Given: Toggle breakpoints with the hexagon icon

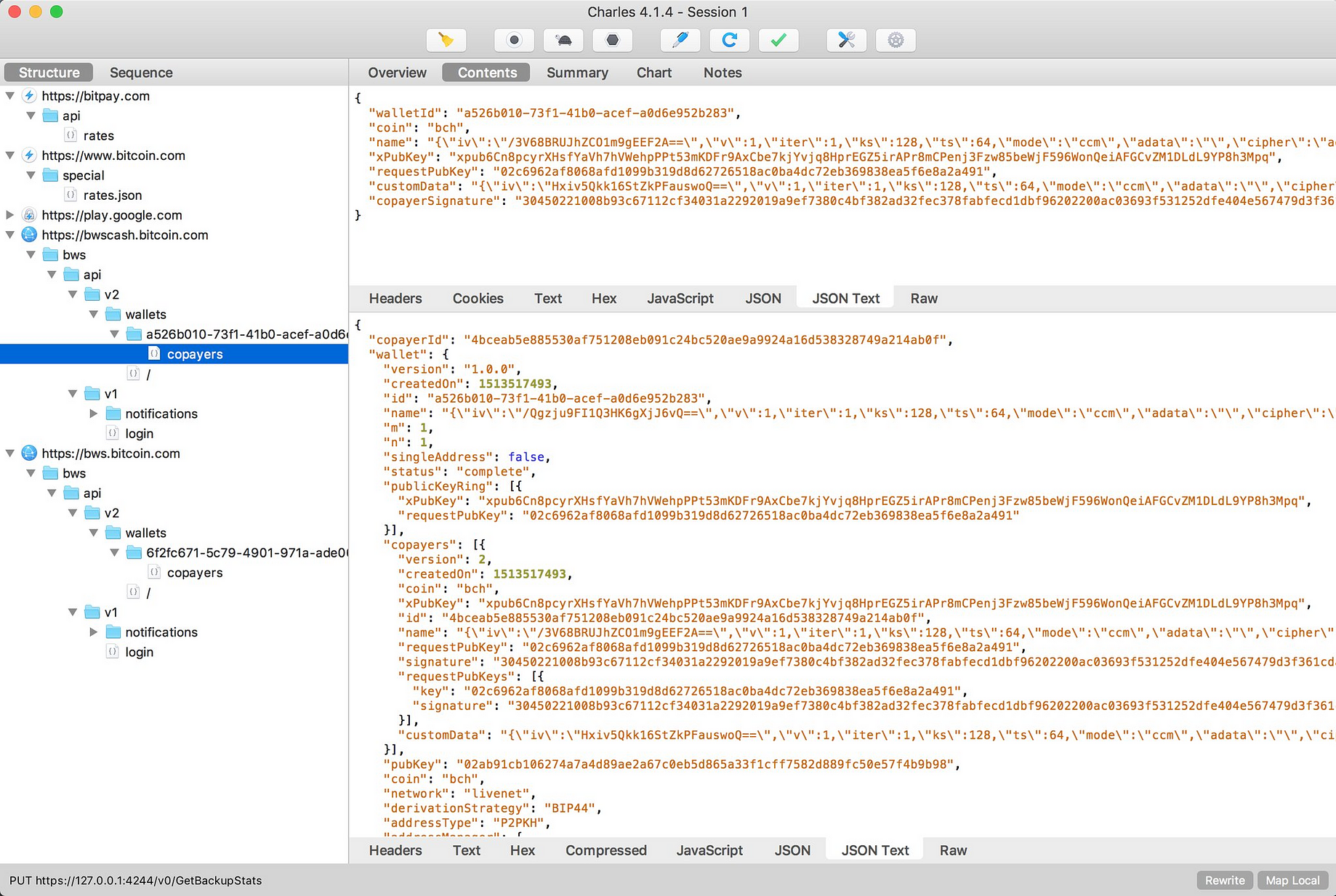Looking at the screenshot, I should pos(613,40).
